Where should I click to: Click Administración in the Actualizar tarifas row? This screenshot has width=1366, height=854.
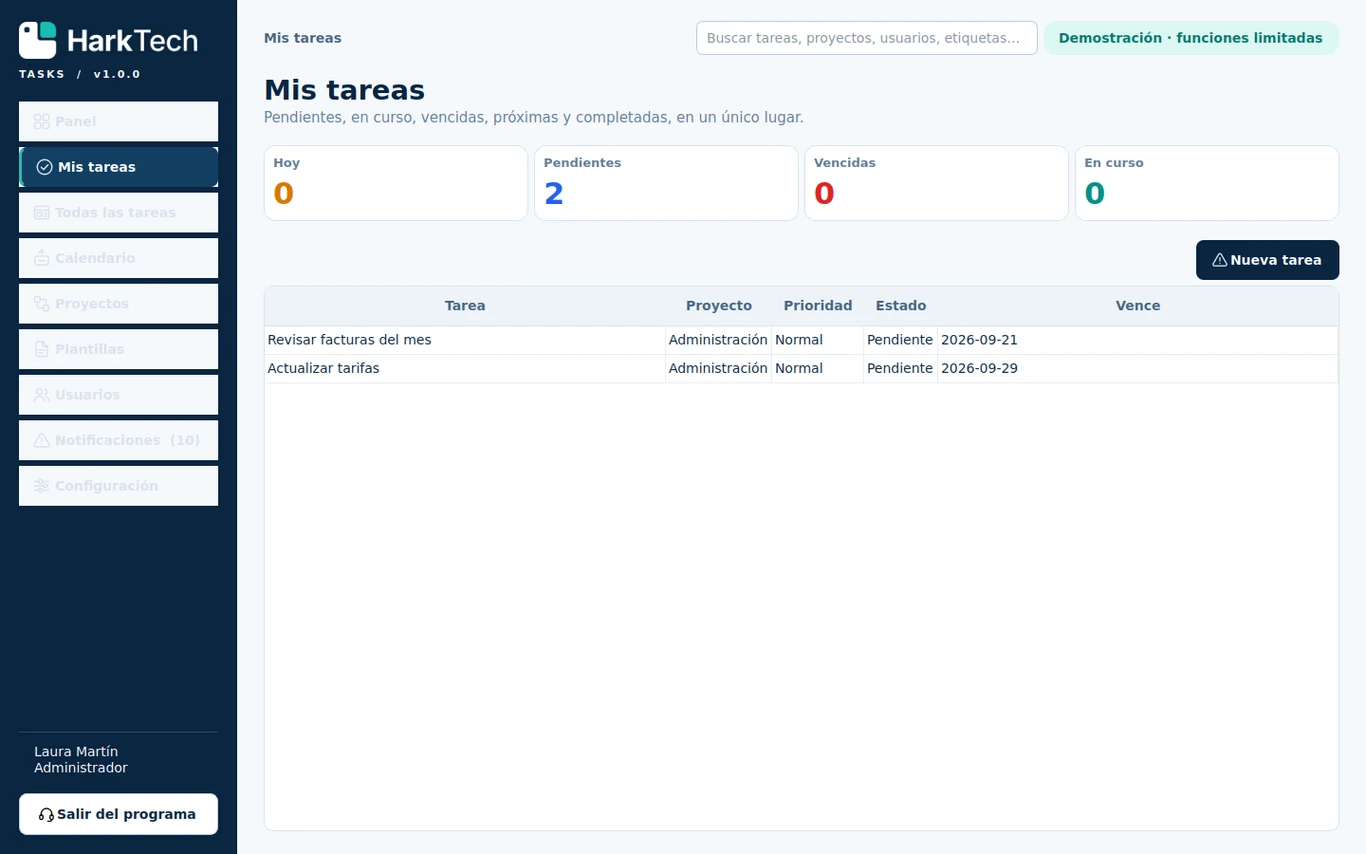(718, 368)
